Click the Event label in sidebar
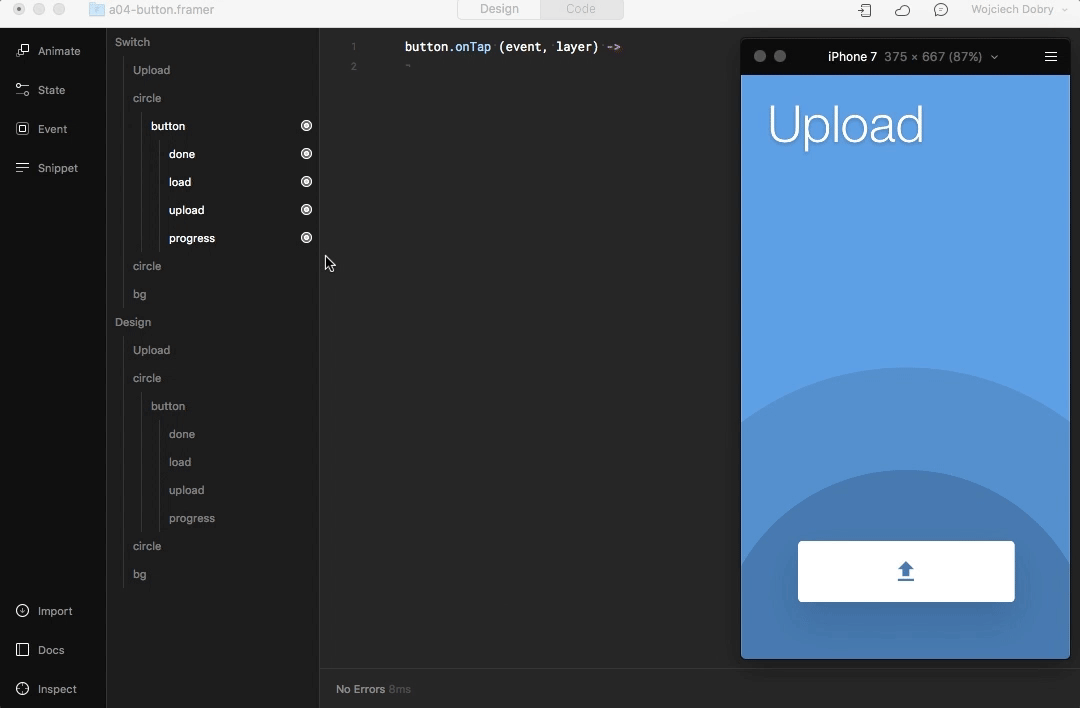 pyautogui.click(x=52, y=129)
